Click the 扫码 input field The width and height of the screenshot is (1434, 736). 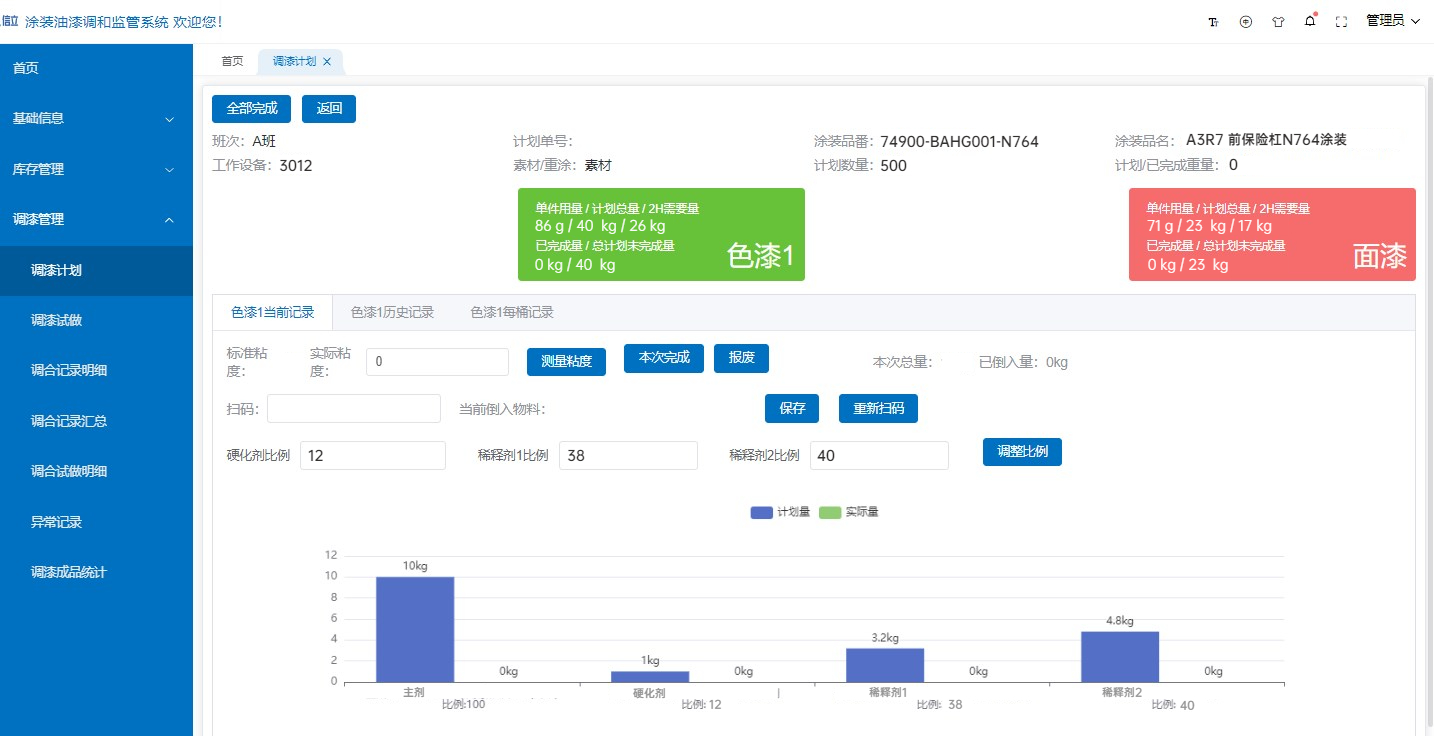point(353,408)
